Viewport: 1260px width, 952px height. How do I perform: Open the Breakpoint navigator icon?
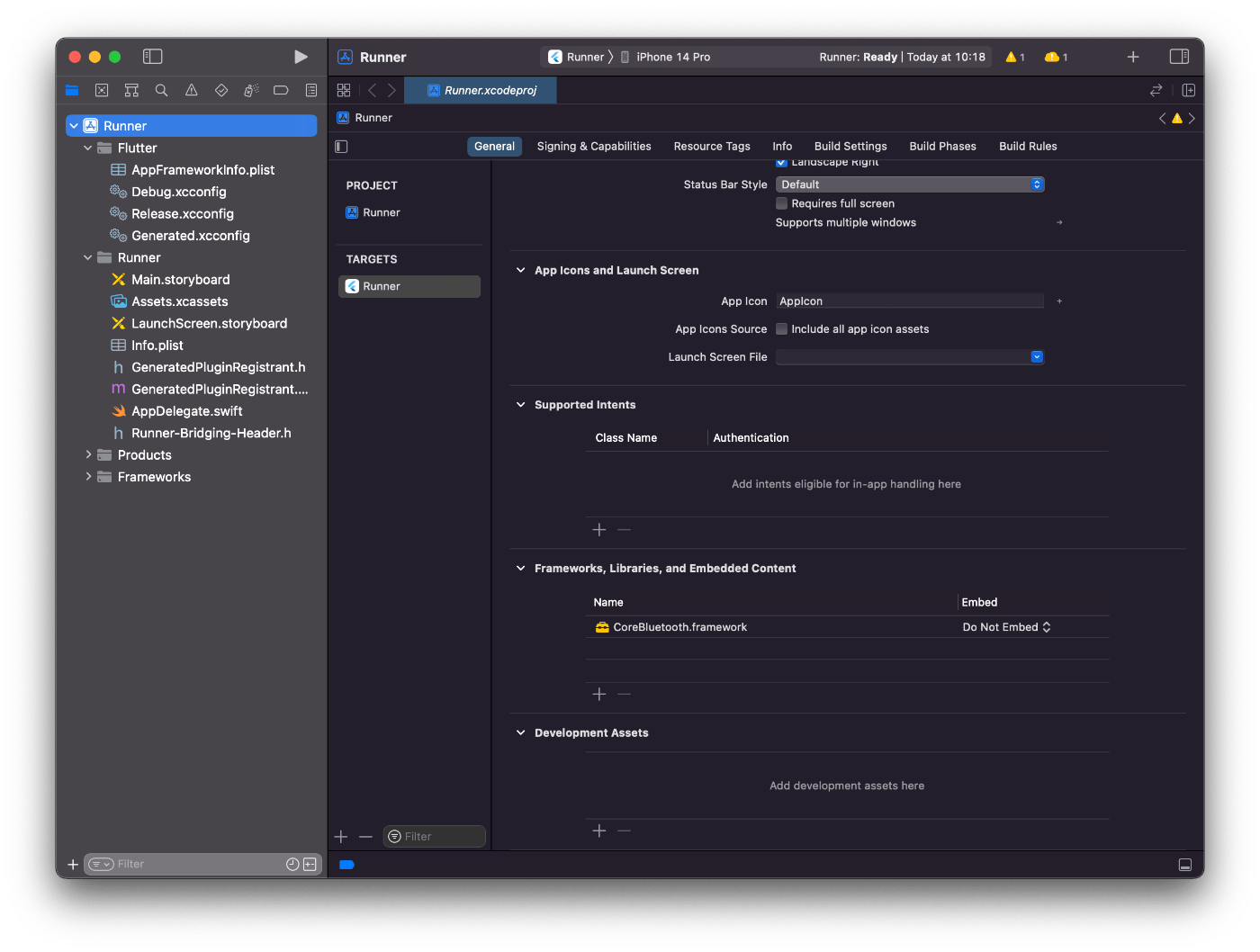tap(281, 90)
